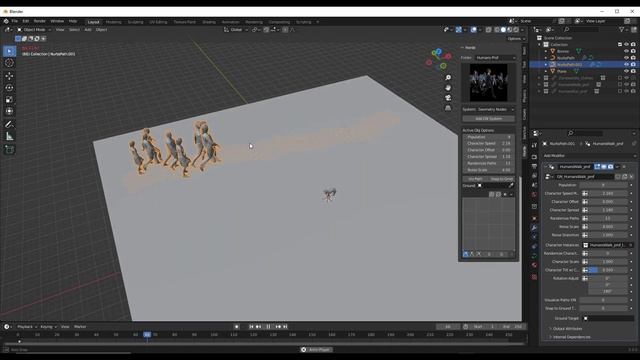640x360 pixels.
Task: Hide NurbsPath.001 with eye icon
Action: (626, 64)
